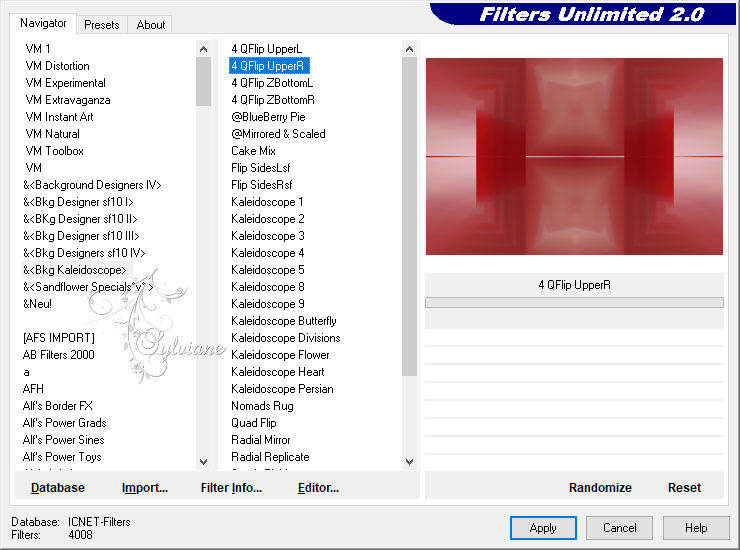Reset the filter settings
The height and width of the screenshot is (550, 740).
(x=684, y=488)
